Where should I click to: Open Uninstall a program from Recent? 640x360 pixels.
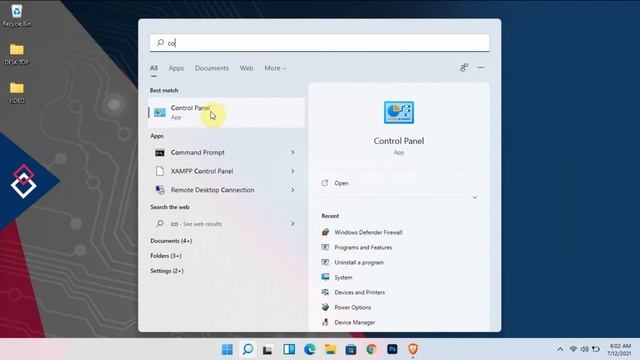point(359,262)
